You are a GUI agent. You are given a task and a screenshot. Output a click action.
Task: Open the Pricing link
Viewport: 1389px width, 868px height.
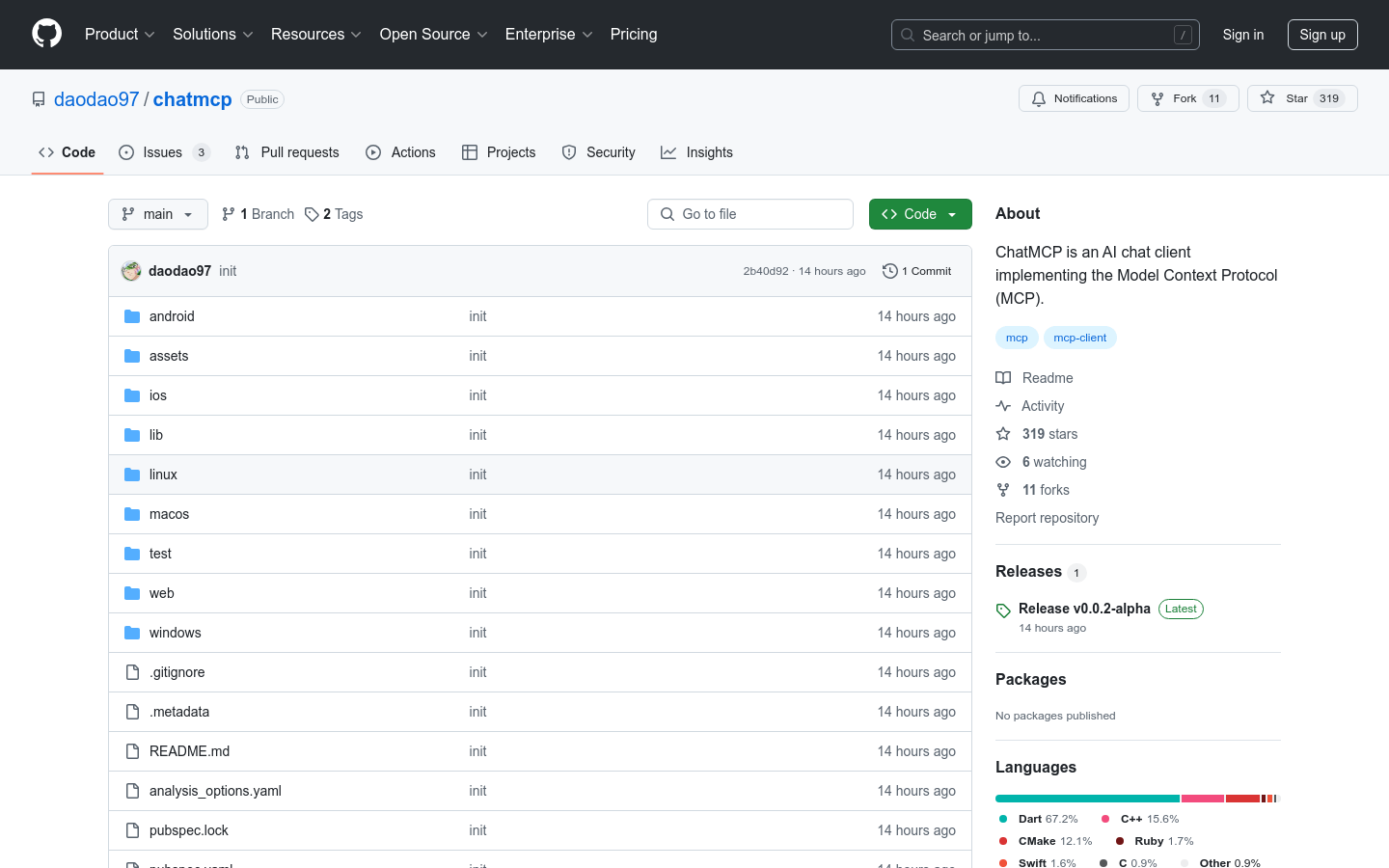(634, 34)
